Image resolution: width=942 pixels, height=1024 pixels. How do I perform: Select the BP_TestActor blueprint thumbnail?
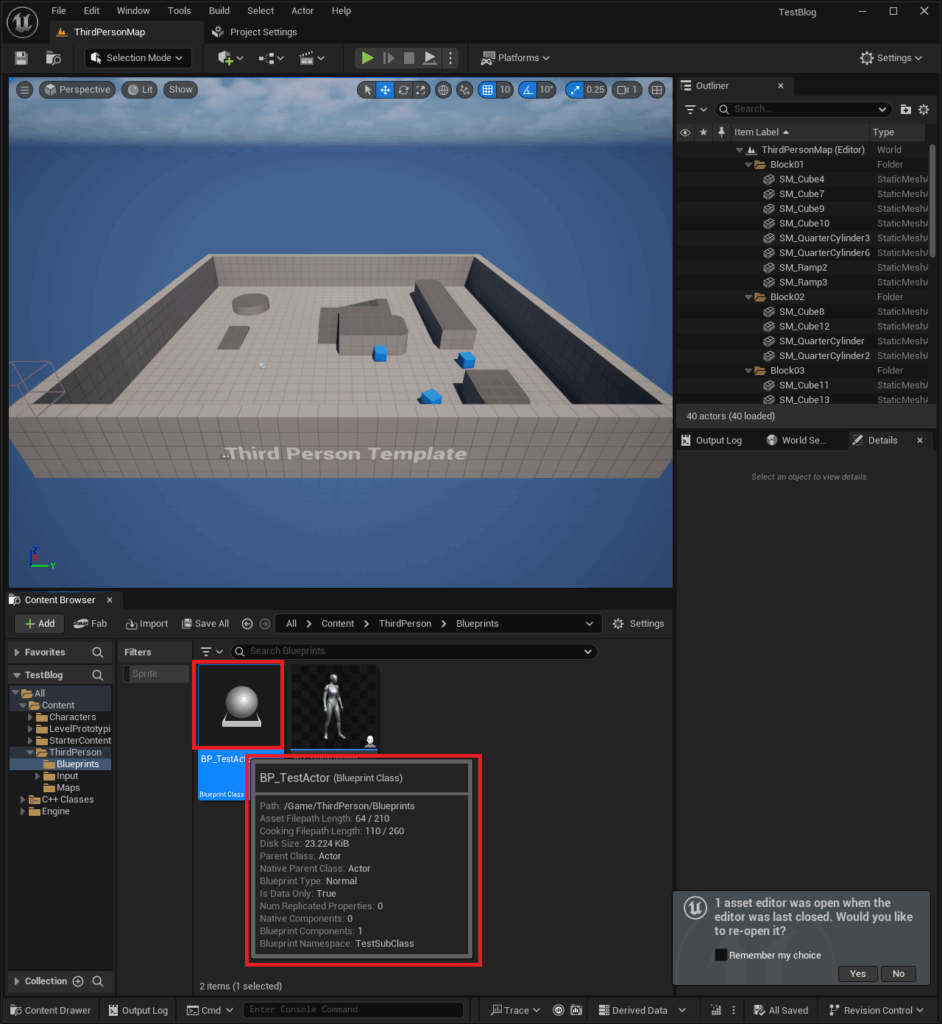(x=241, y=705)
